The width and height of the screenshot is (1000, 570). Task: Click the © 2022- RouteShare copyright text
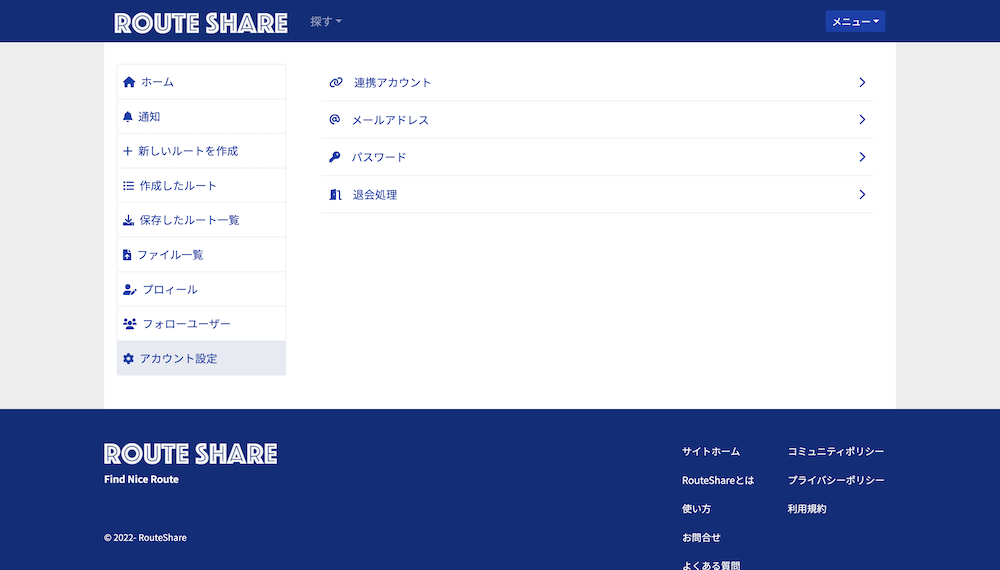click(x=145, y=537)
